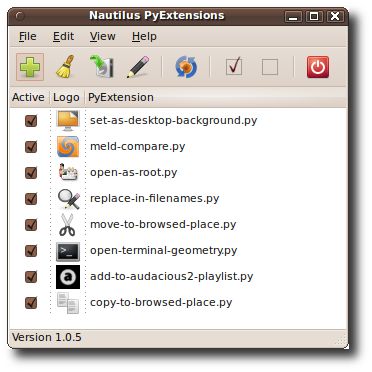Viewport: 372px width, 372px height.
Task: Click the red power quit icon
Action: point(318,67)
